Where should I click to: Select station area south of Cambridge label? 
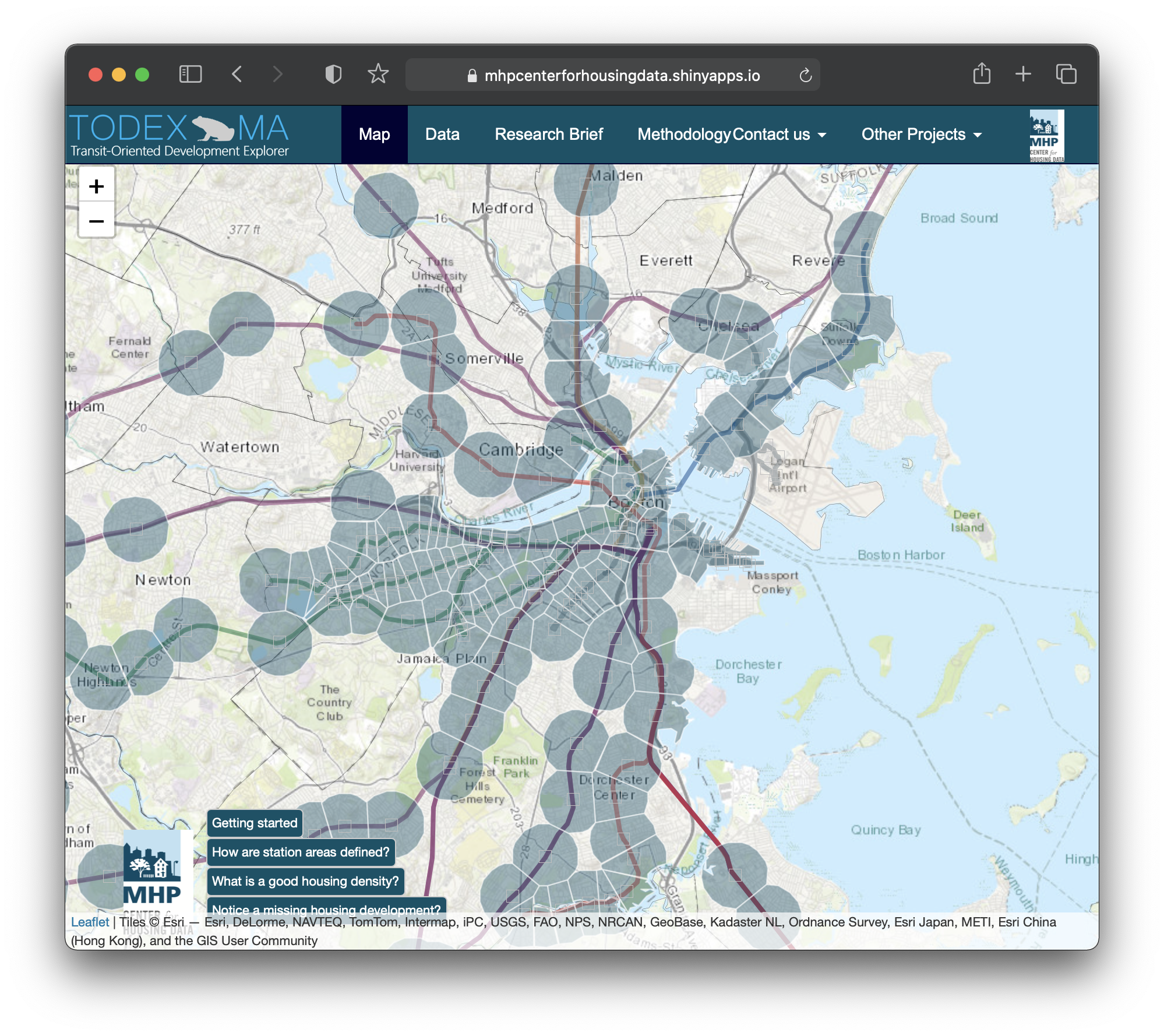pos(486,464)
